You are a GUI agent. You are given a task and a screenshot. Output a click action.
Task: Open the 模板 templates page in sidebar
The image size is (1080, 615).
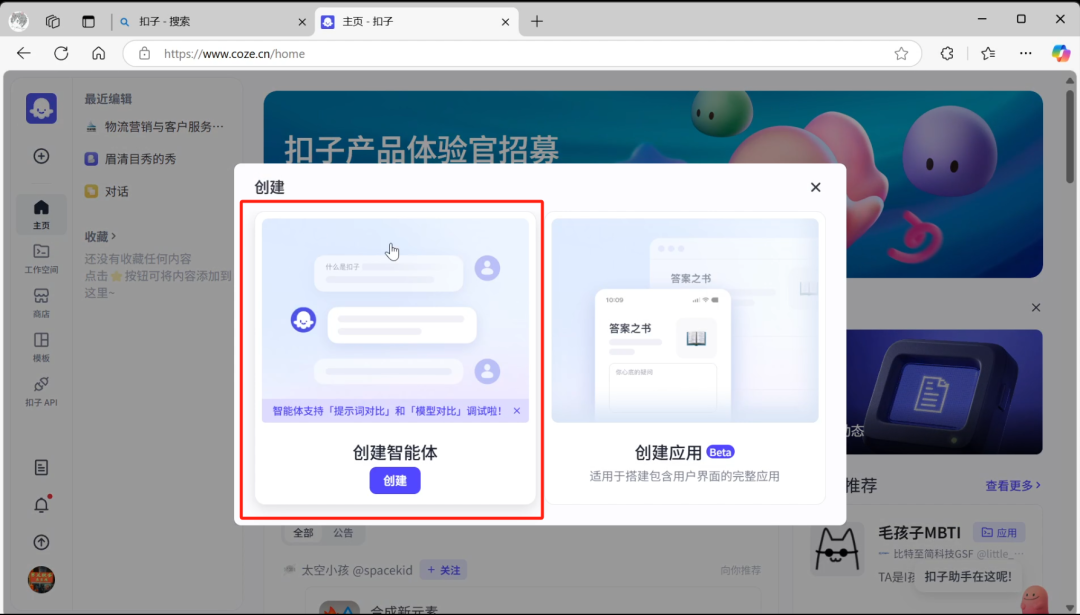[x=41, y=348]
